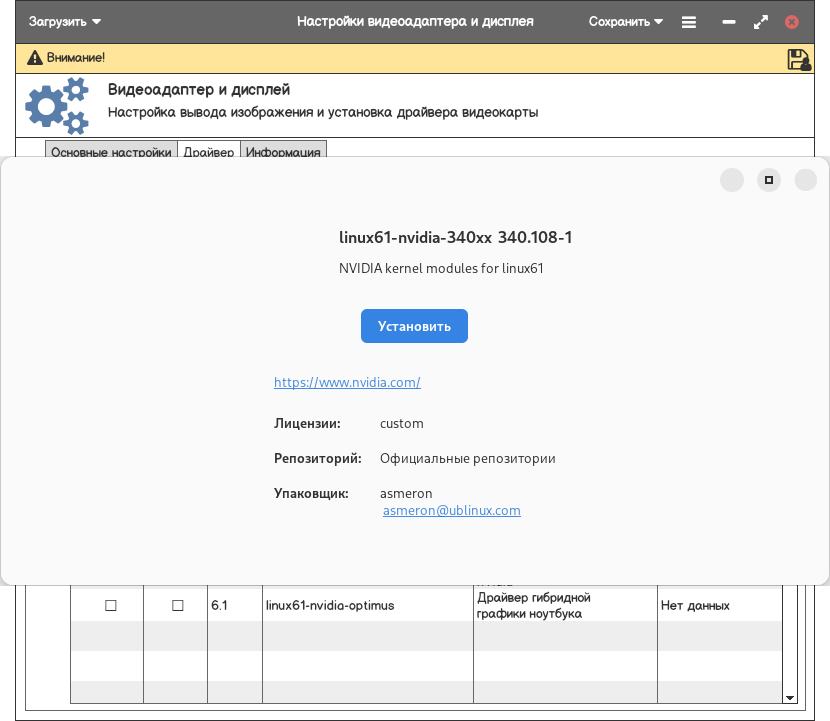830x721 pixels.
Task: Click the leftmost round dialog button
Action: click(732, 180)
